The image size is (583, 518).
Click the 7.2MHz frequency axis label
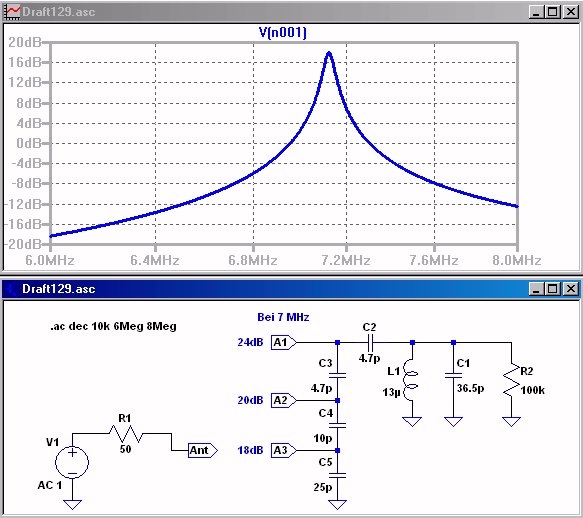[x=346, y=260]
